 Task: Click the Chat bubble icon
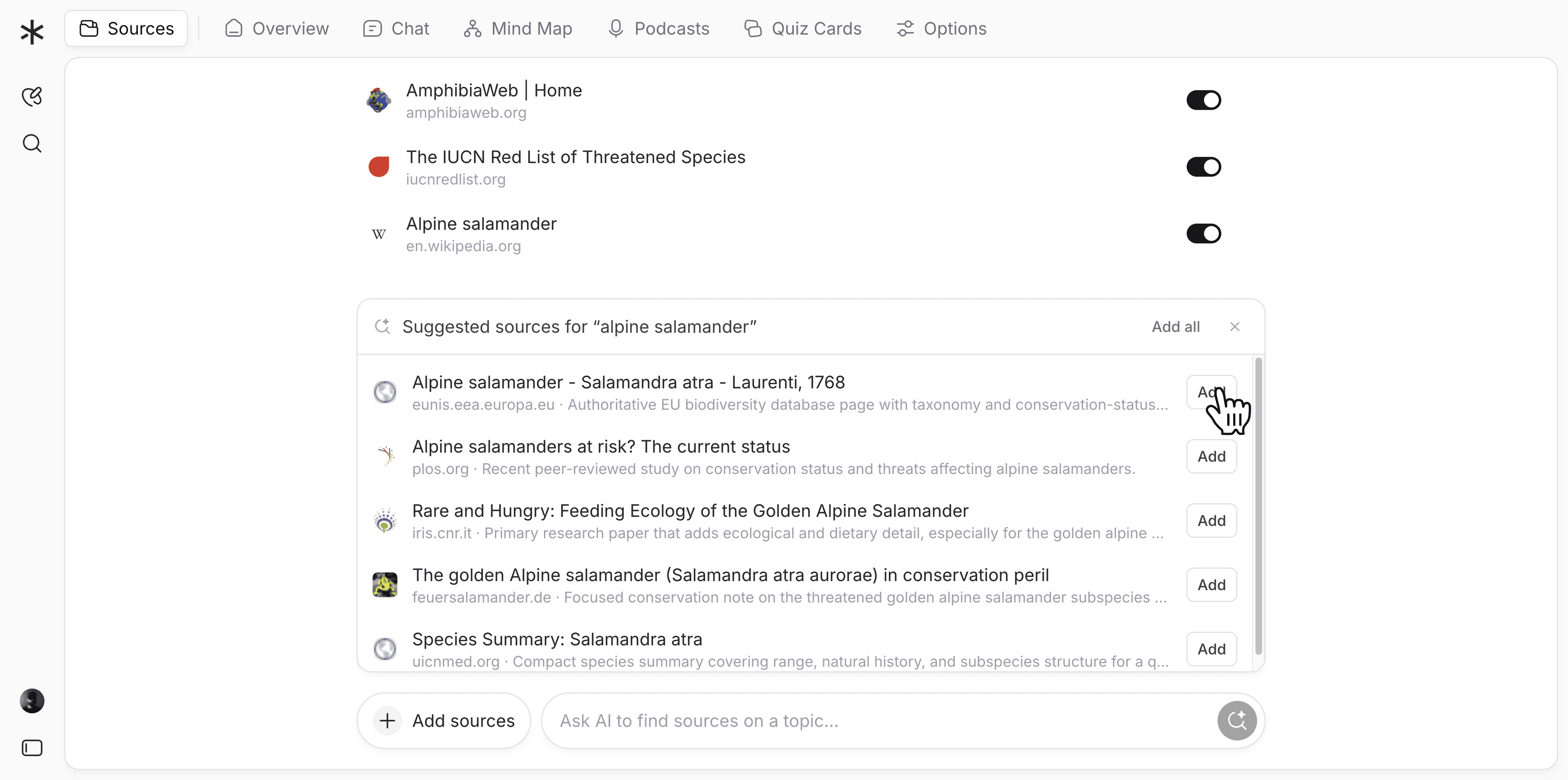pyautogui.click(x=372, y=28)
